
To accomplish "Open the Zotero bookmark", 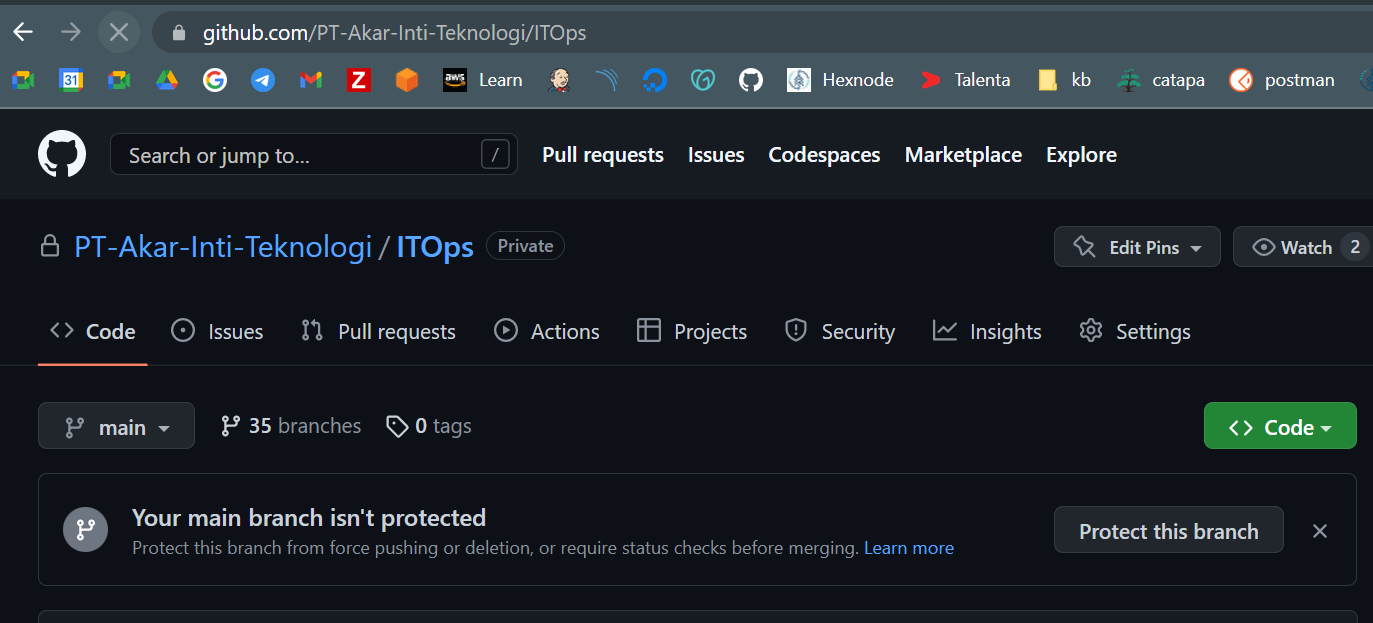I will click(x=359, y=79).
